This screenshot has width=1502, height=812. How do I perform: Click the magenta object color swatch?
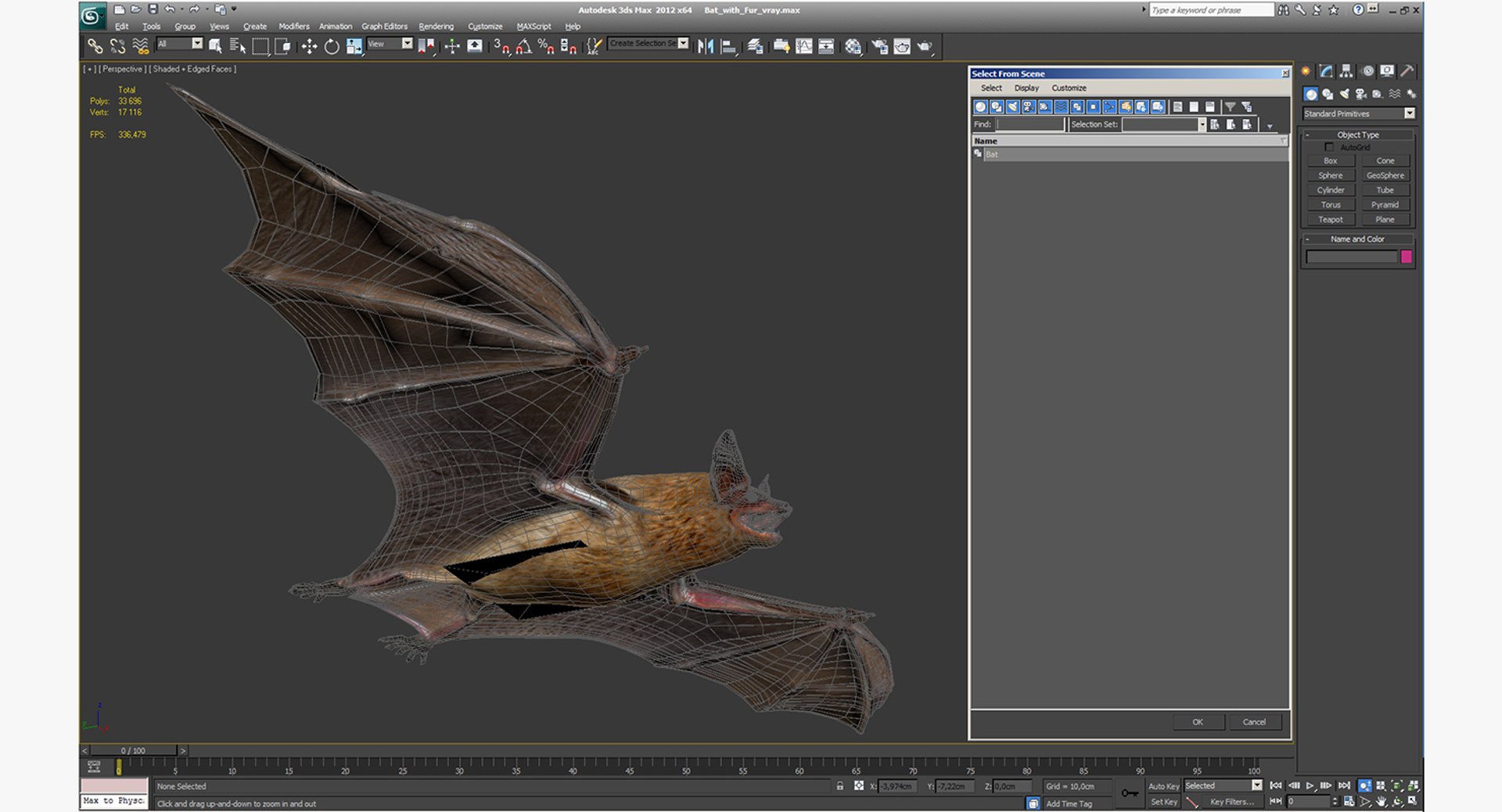point(1406,257)
